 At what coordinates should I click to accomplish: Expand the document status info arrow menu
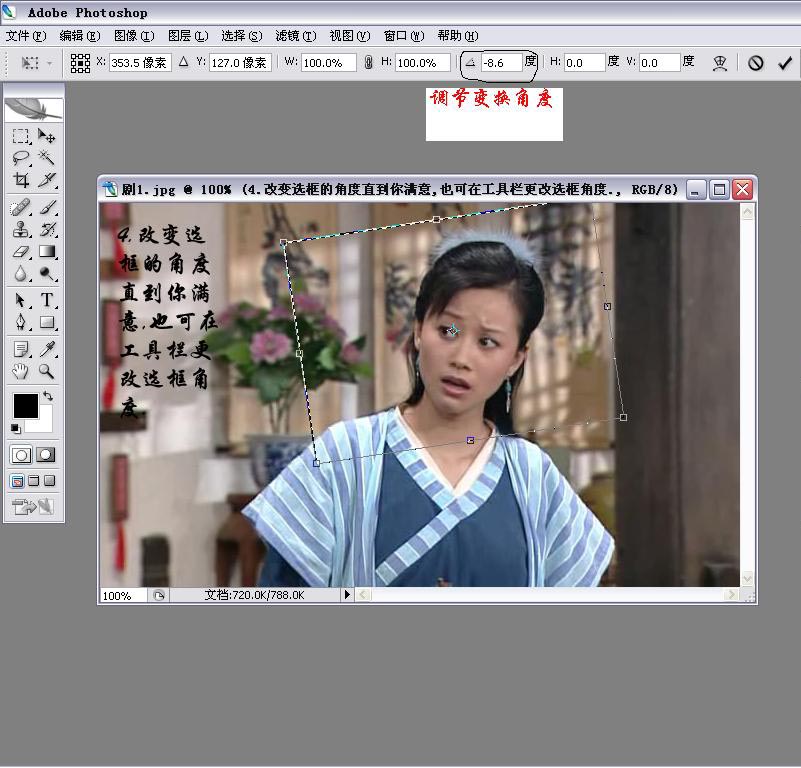347,594
